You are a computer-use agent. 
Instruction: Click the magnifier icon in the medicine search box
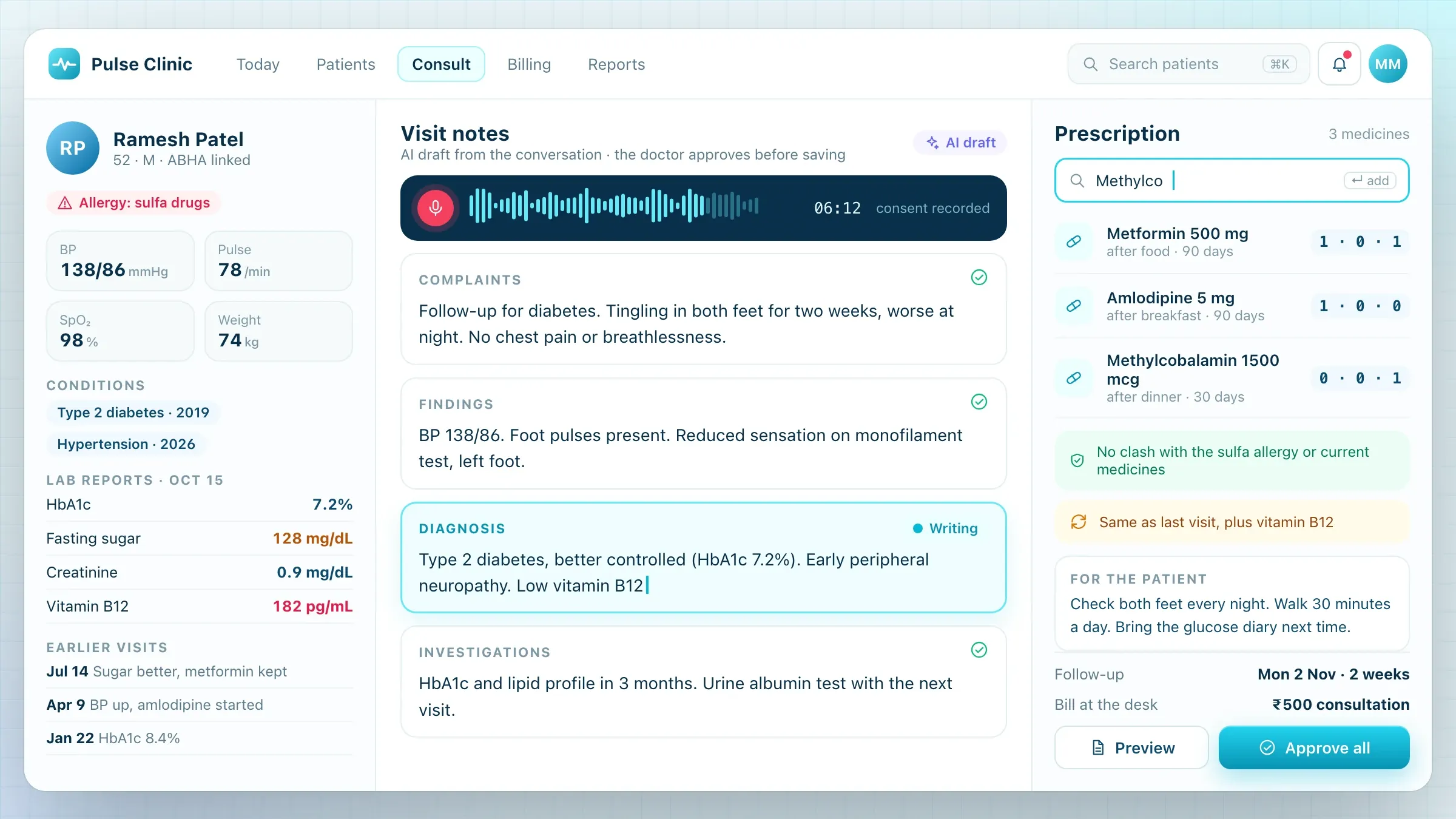(1077, 181)
